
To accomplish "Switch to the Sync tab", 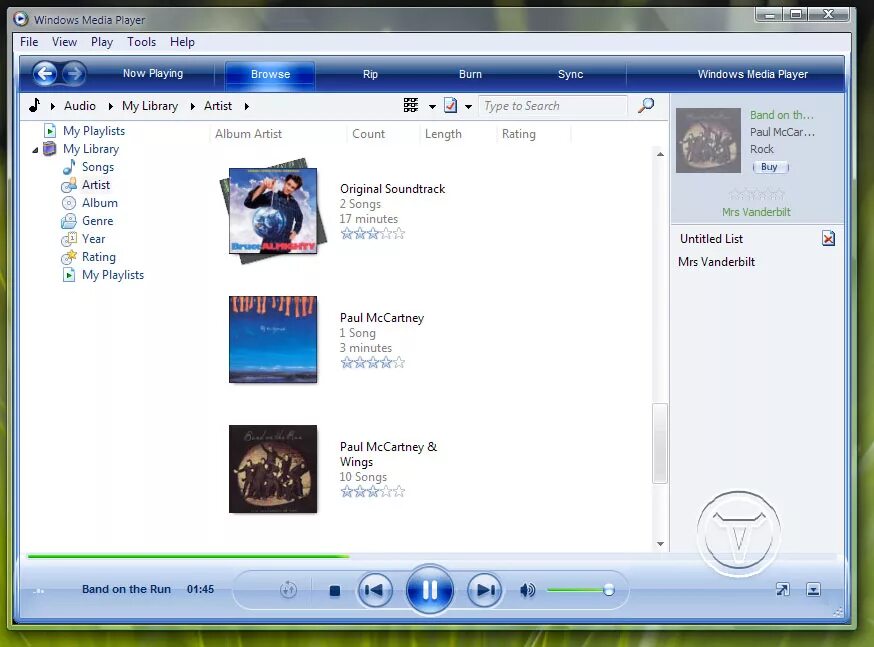I will [570, 74].
